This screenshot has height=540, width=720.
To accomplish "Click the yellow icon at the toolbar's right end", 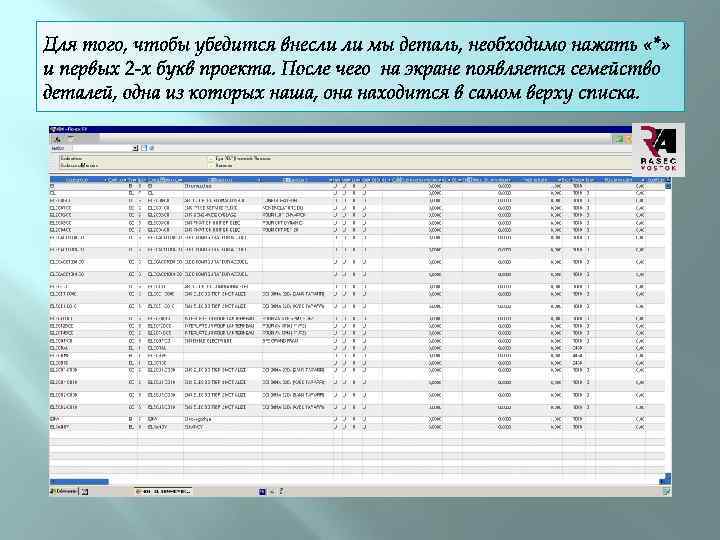I will pyautogui.click(x=629, y=139).
